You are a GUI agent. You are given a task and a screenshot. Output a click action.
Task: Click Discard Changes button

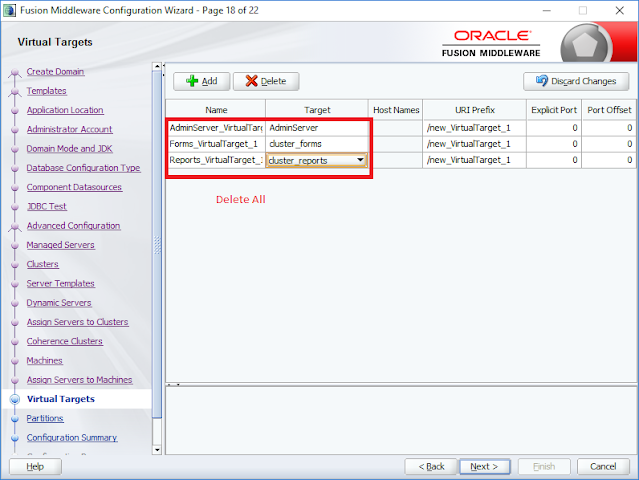pyautogui.click(x=576, y=81)
